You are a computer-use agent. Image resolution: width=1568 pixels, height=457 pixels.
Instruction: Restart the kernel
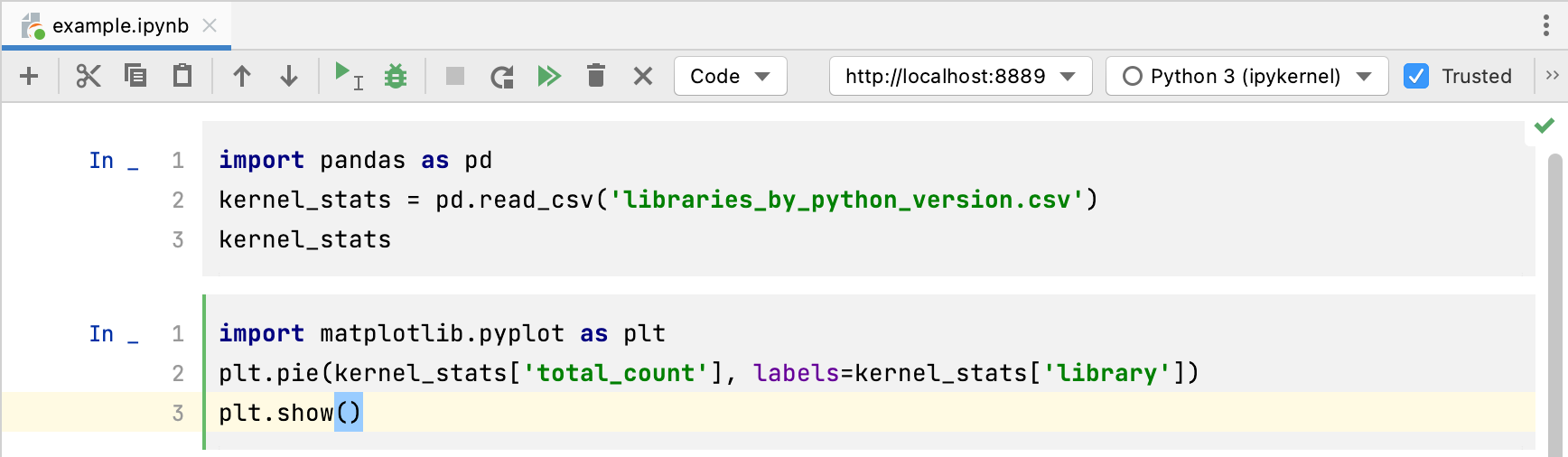click(502, 76)
